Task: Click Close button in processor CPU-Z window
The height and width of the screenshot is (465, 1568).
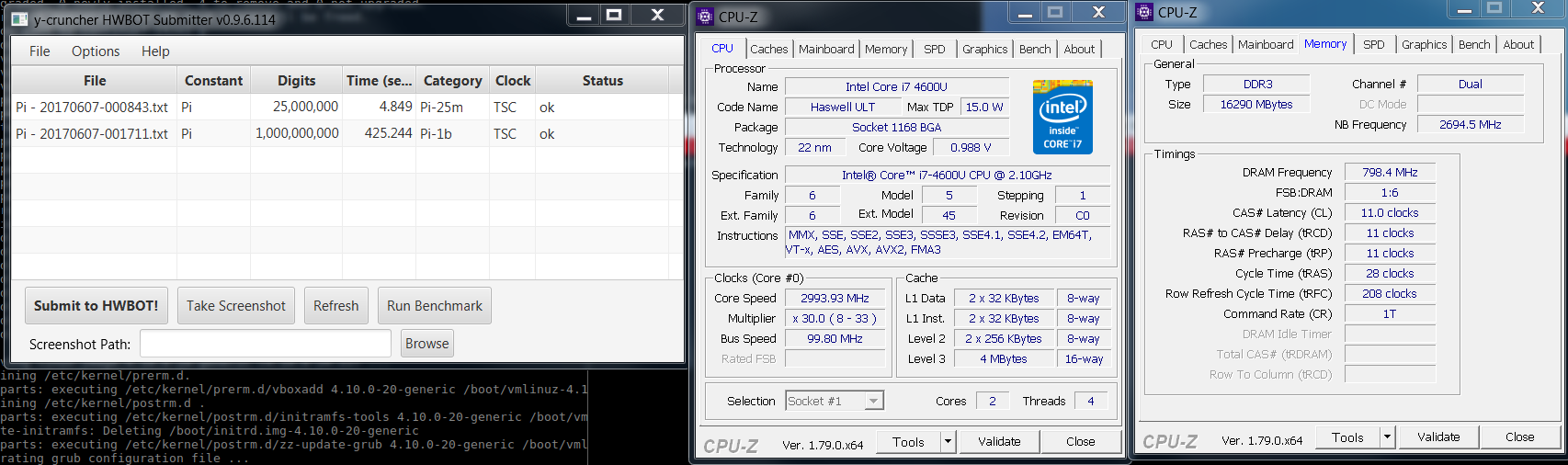Action: [1080, 442]
